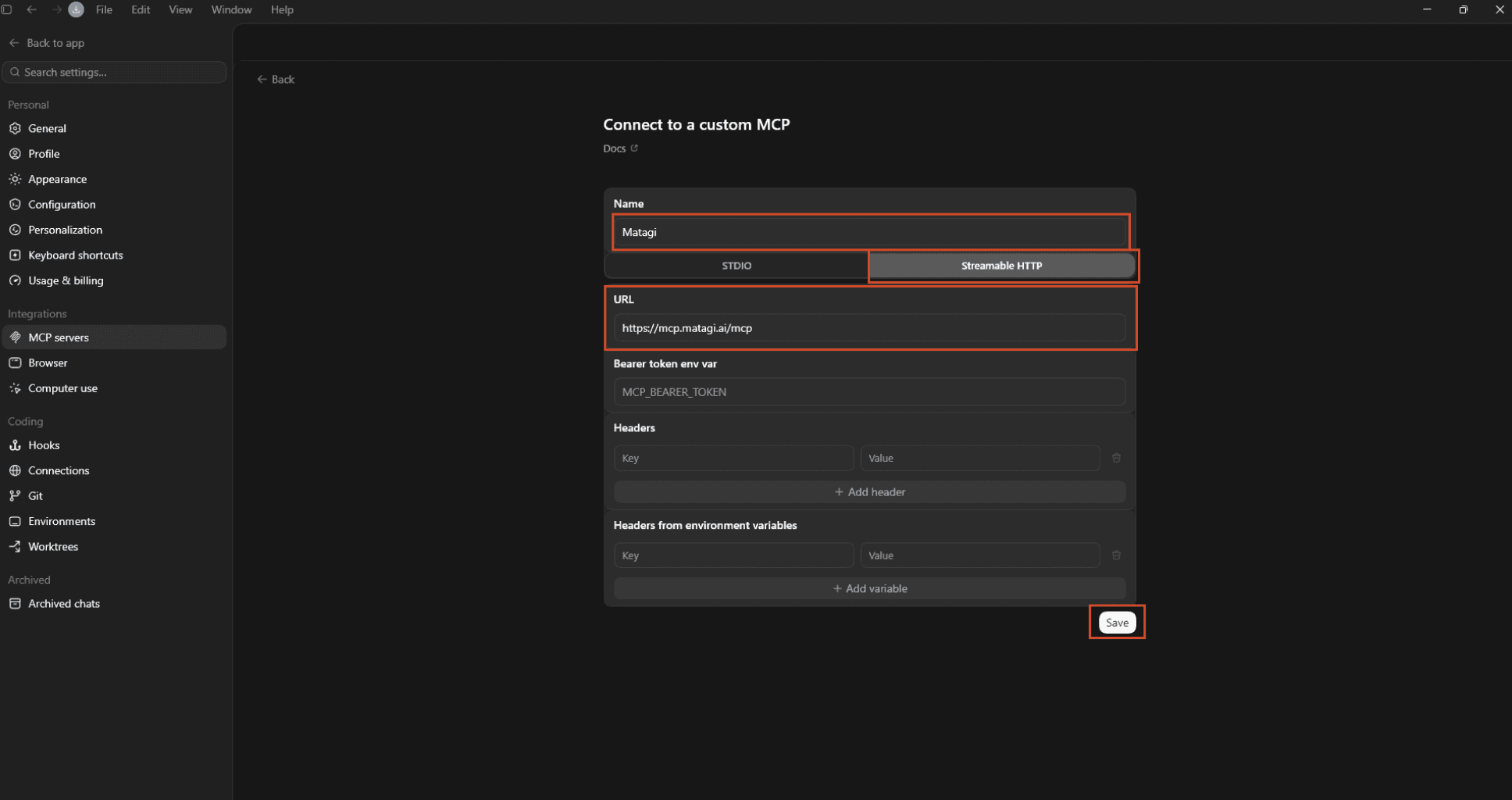Open Profile settings
Image resolution: width=1512 pixels, height=800 pixels.
pos(114,154)
